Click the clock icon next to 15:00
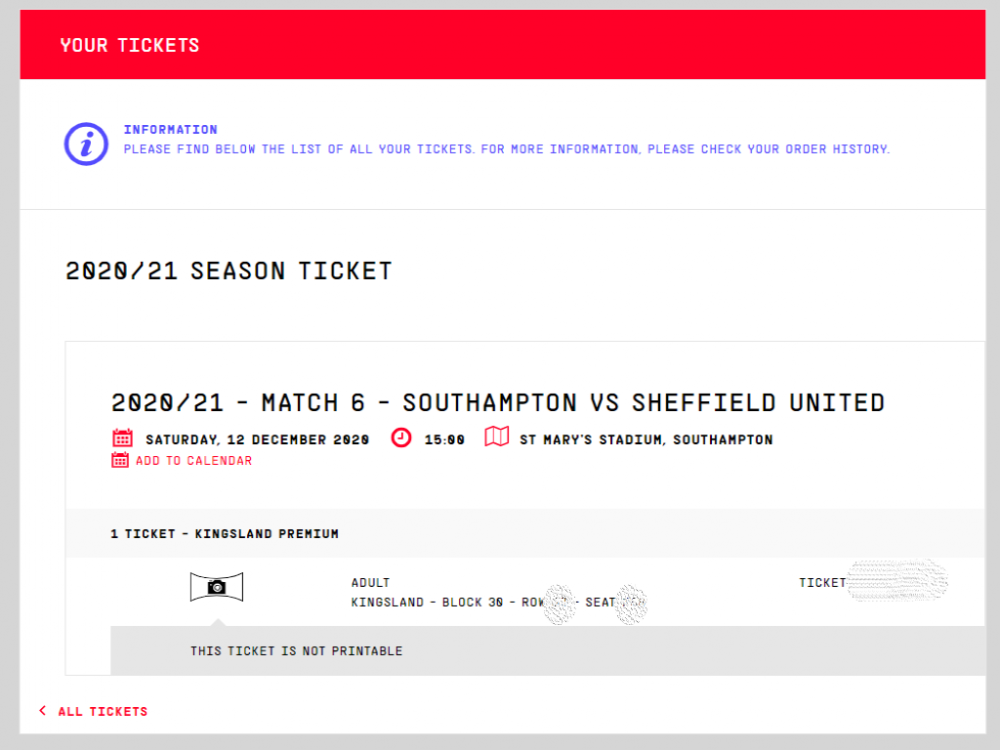Screen dimensions: 1000x750 [401, 438]
